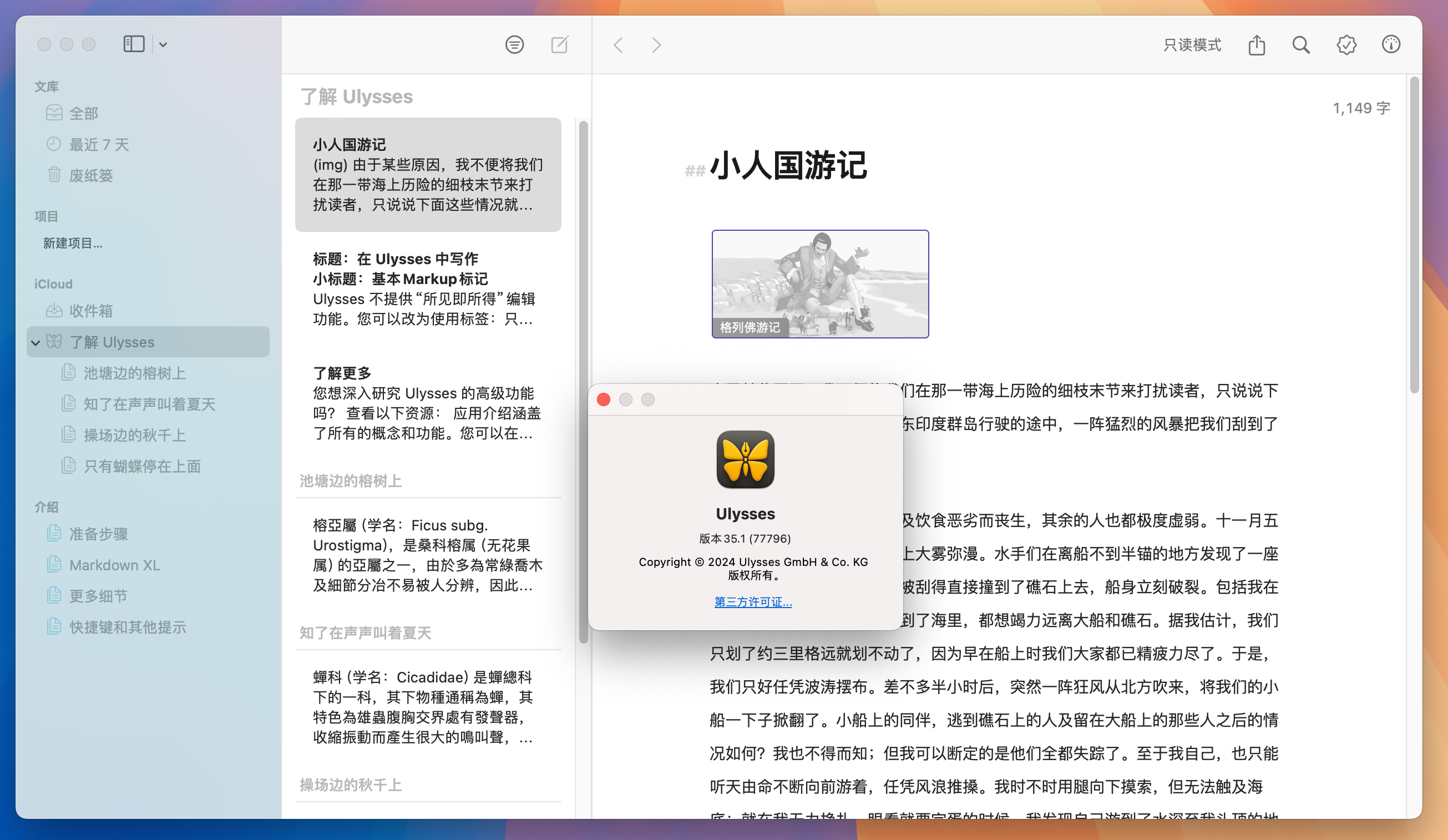The height and width of the screenshot is (840, 1448).
Task: Click the navigation list icon
Action: 515,44
